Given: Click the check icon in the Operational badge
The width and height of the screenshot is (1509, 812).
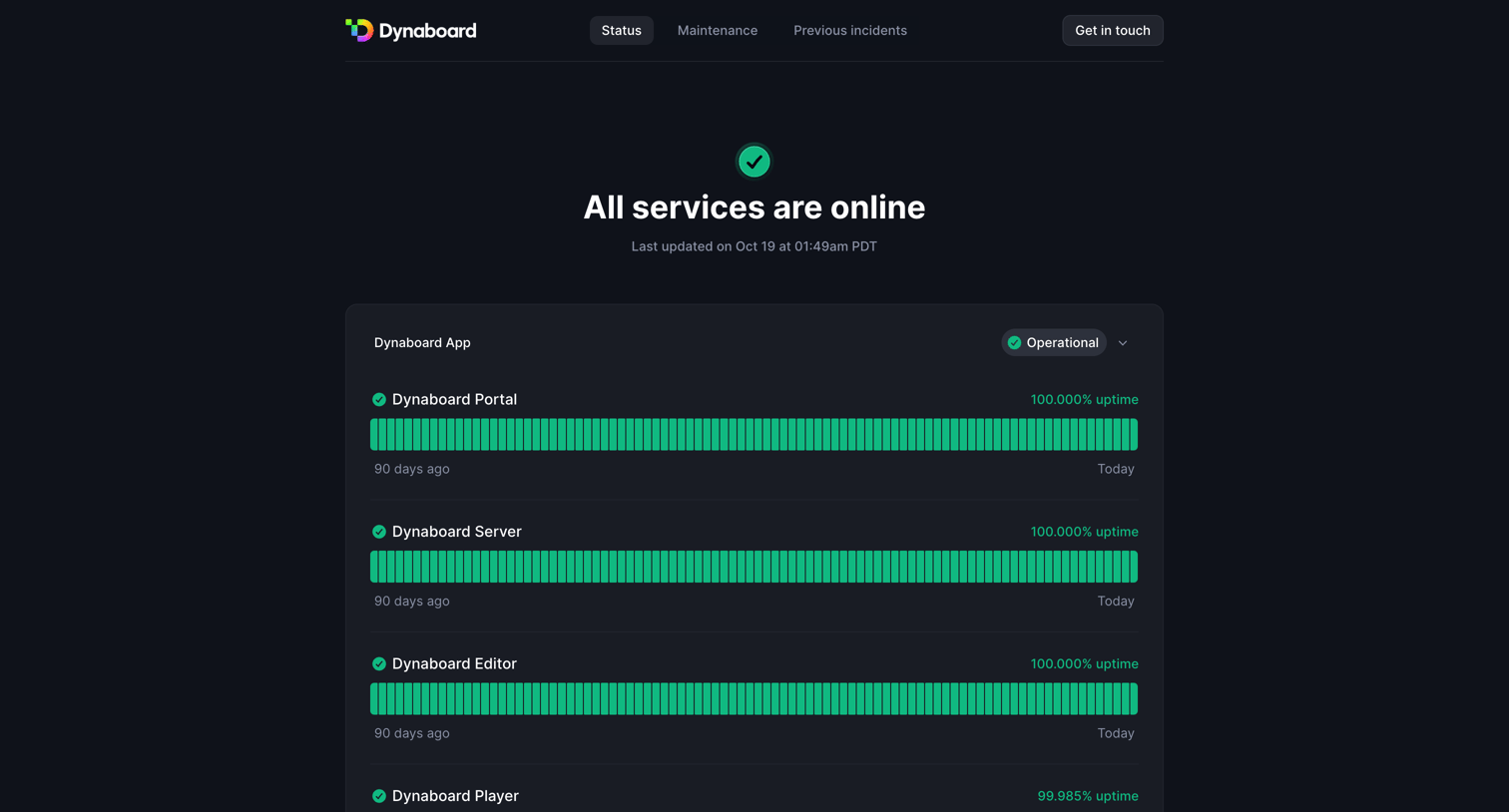Looking at the screenshot, I should coord(1015,343).
